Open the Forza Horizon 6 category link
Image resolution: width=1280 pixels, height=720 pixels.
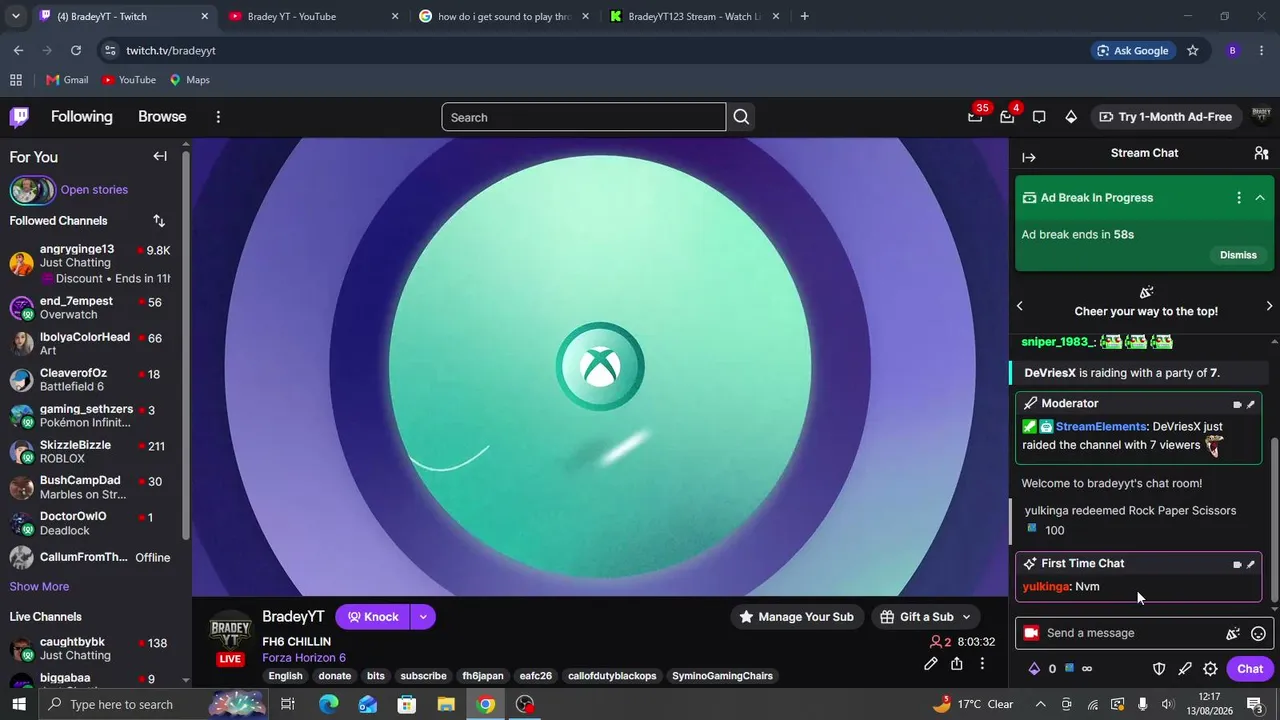[304, 658]
